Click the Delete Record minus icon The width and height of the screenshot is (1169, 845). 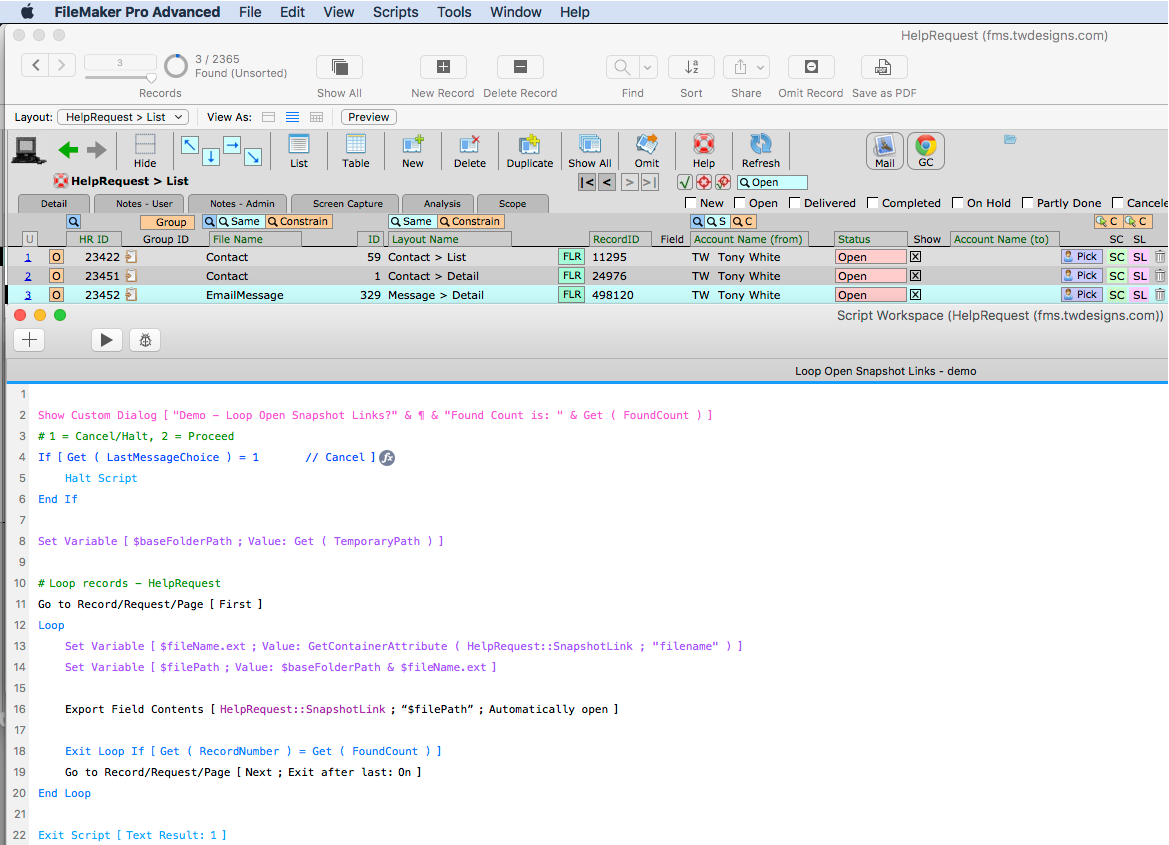(520, 67)
